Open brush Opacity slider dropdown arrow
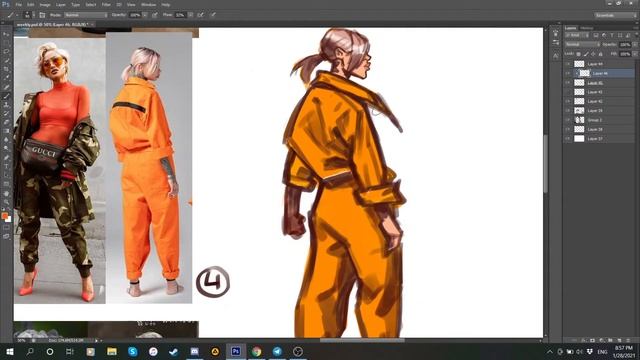The width and height of the screenshot is (640, 360). (145, 15)
